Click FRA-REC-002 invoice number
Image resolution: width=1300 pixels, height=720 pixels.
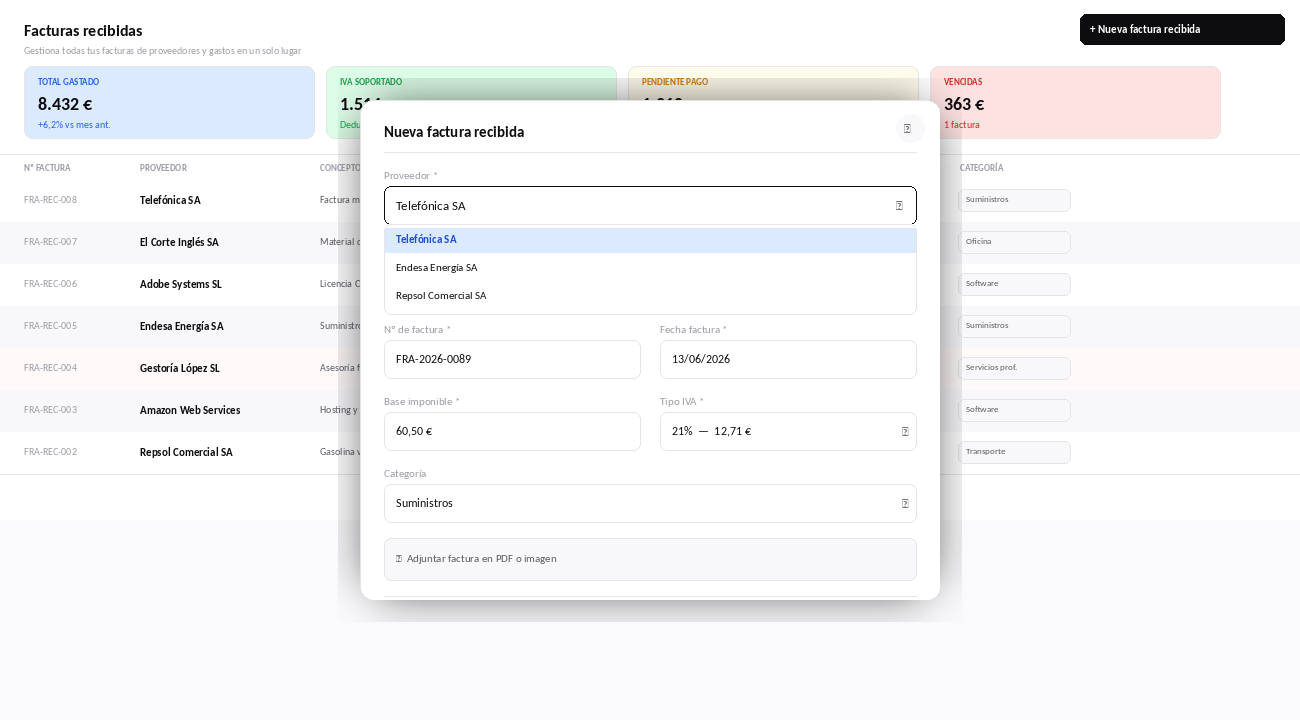pos(50,452)
